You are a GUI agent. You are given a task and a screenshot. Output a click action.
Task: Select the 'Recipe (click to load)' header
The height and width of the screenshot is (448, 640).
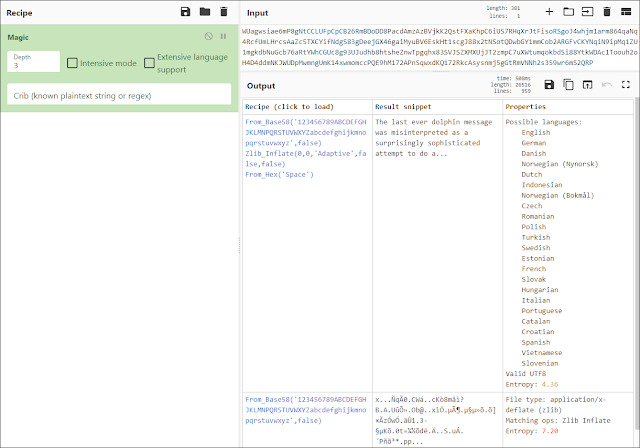pyautogui.click(x=289, y=106)
